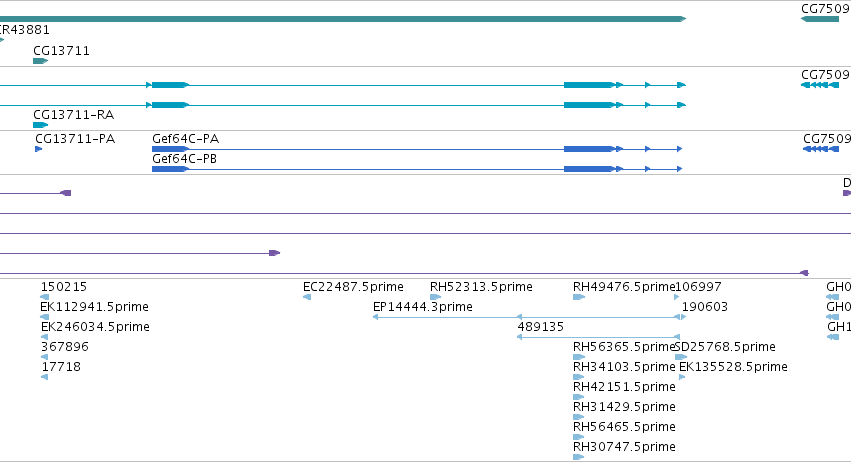Open the Gef64C-PA label link

pos(186,139)
